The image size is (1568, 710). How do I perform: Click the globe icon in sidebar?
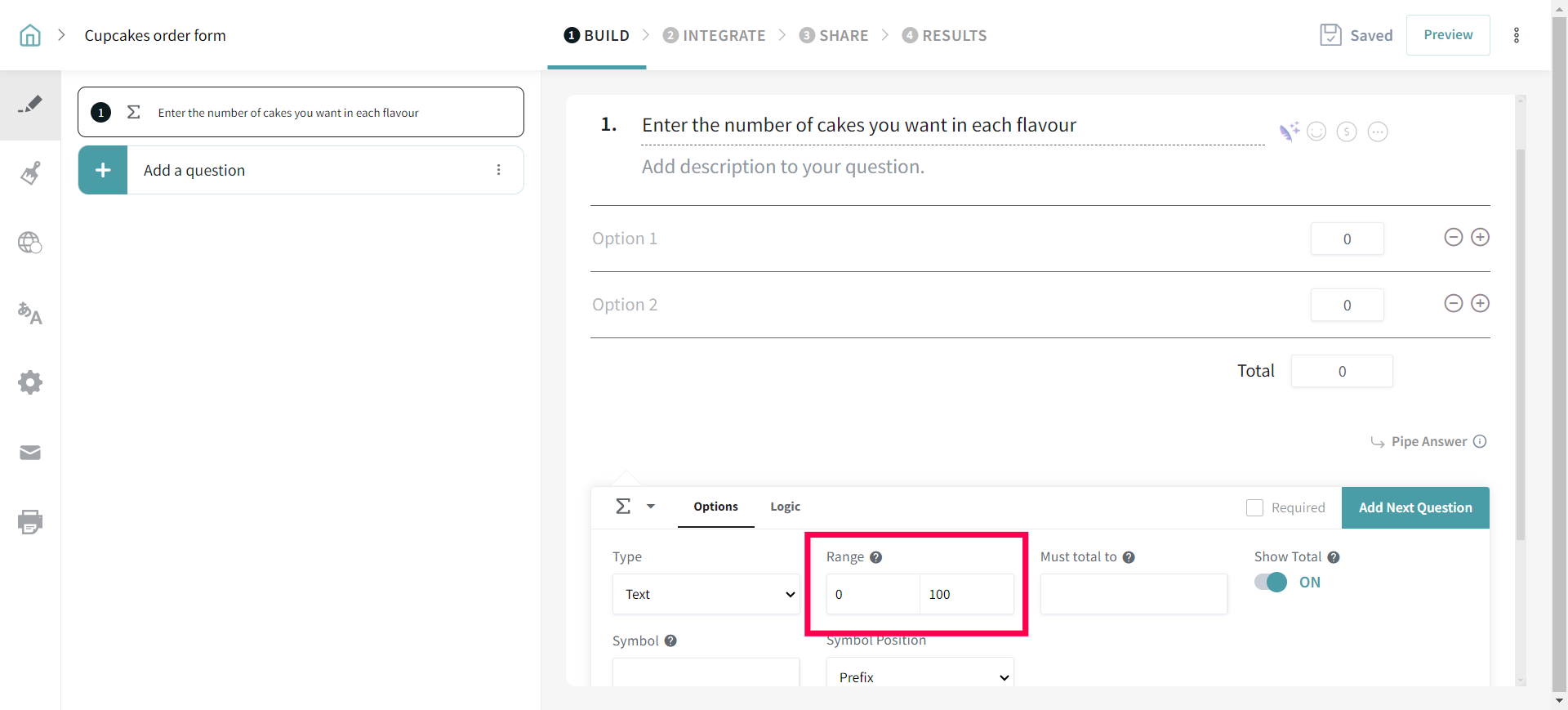tap(30, 243)
